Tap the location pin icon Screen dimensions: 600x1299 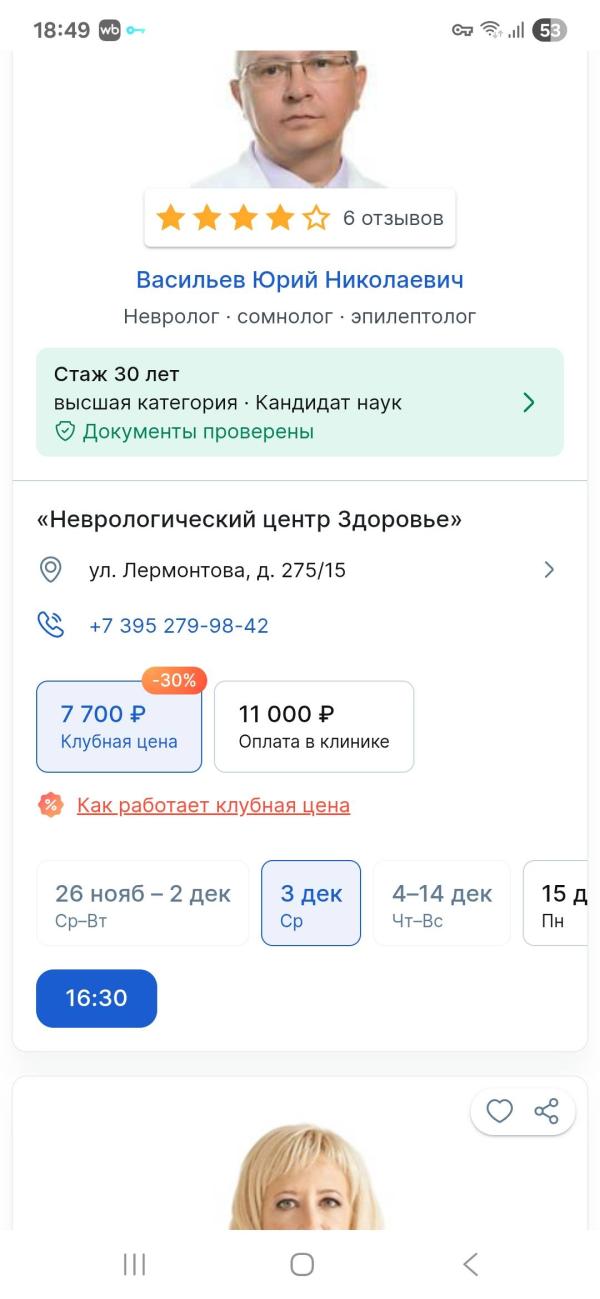coord(50,570)
